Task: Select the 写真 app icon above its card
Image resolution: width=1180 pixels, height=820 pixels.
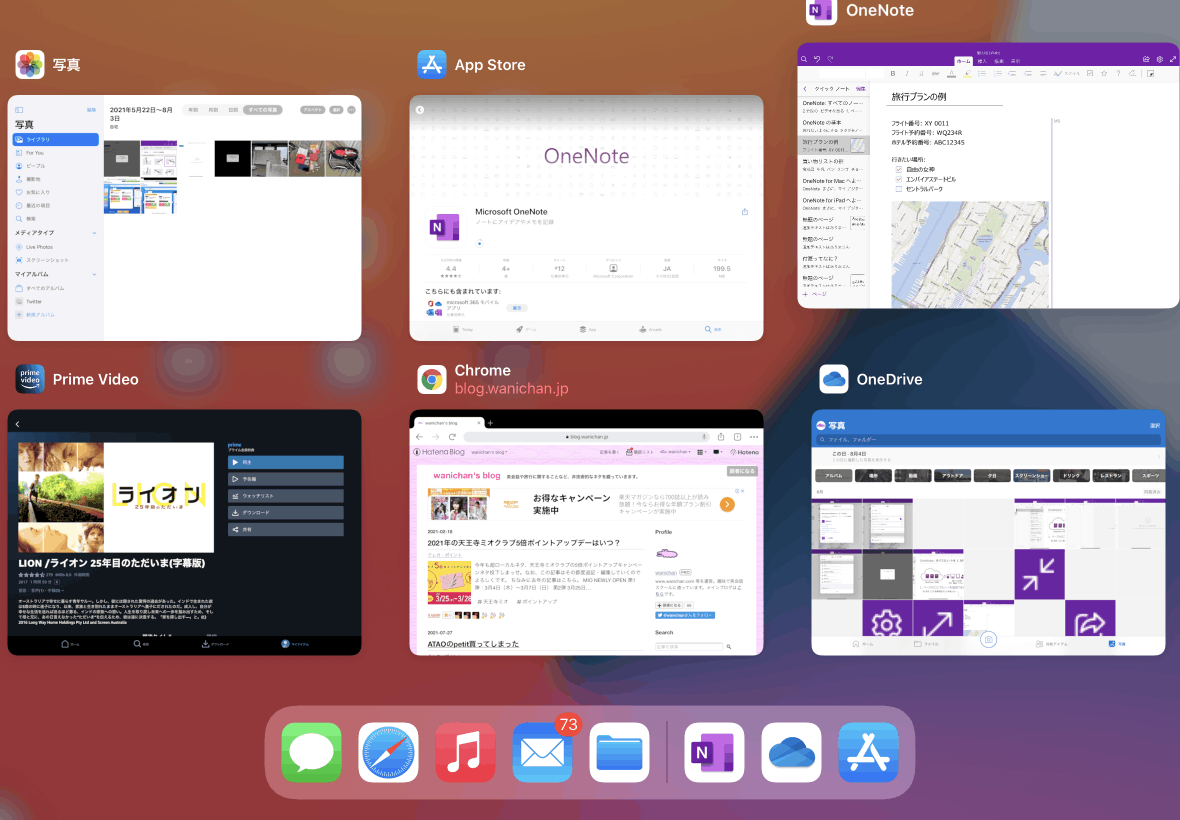Action: coord(30,65)
